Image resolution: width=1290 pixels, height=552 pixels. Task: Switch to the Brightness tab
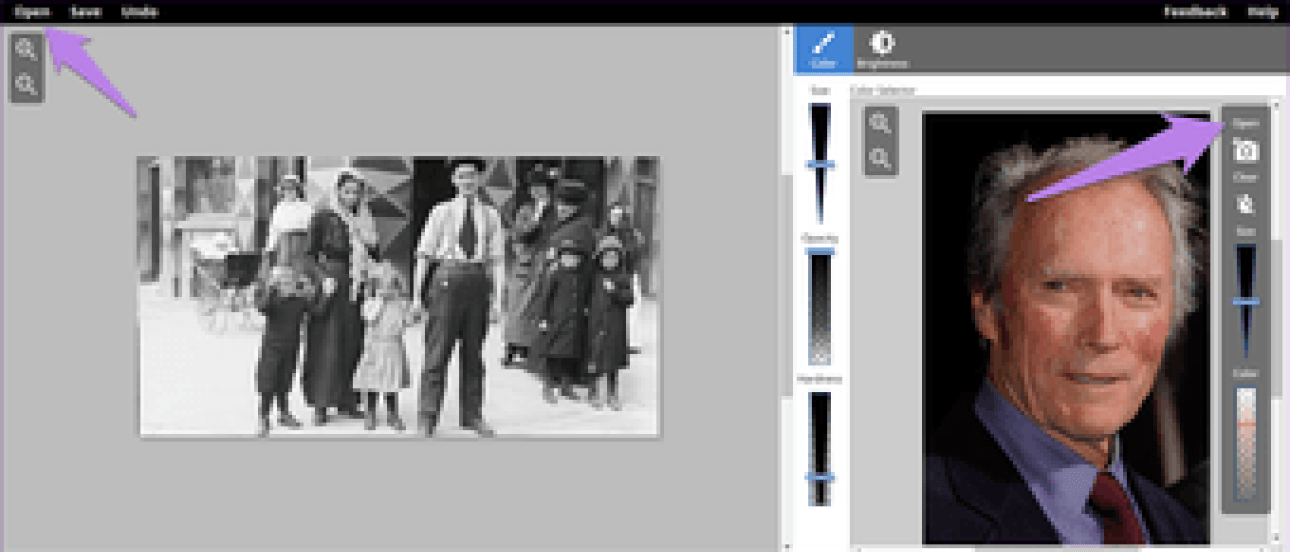882,49
